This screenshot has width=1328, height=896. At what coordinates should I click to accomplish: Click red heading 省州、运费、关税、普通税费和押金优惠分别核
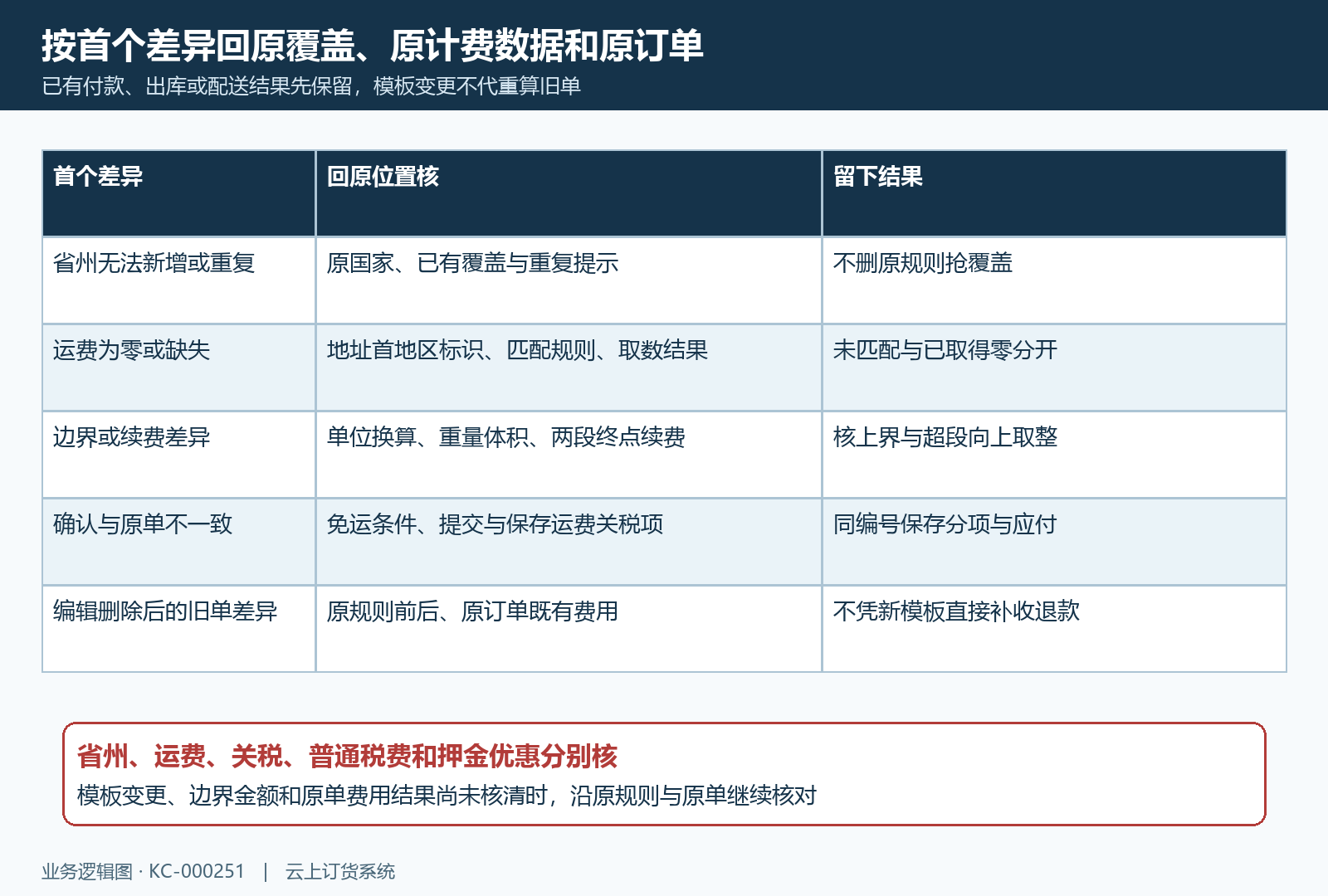click(347, 756)
